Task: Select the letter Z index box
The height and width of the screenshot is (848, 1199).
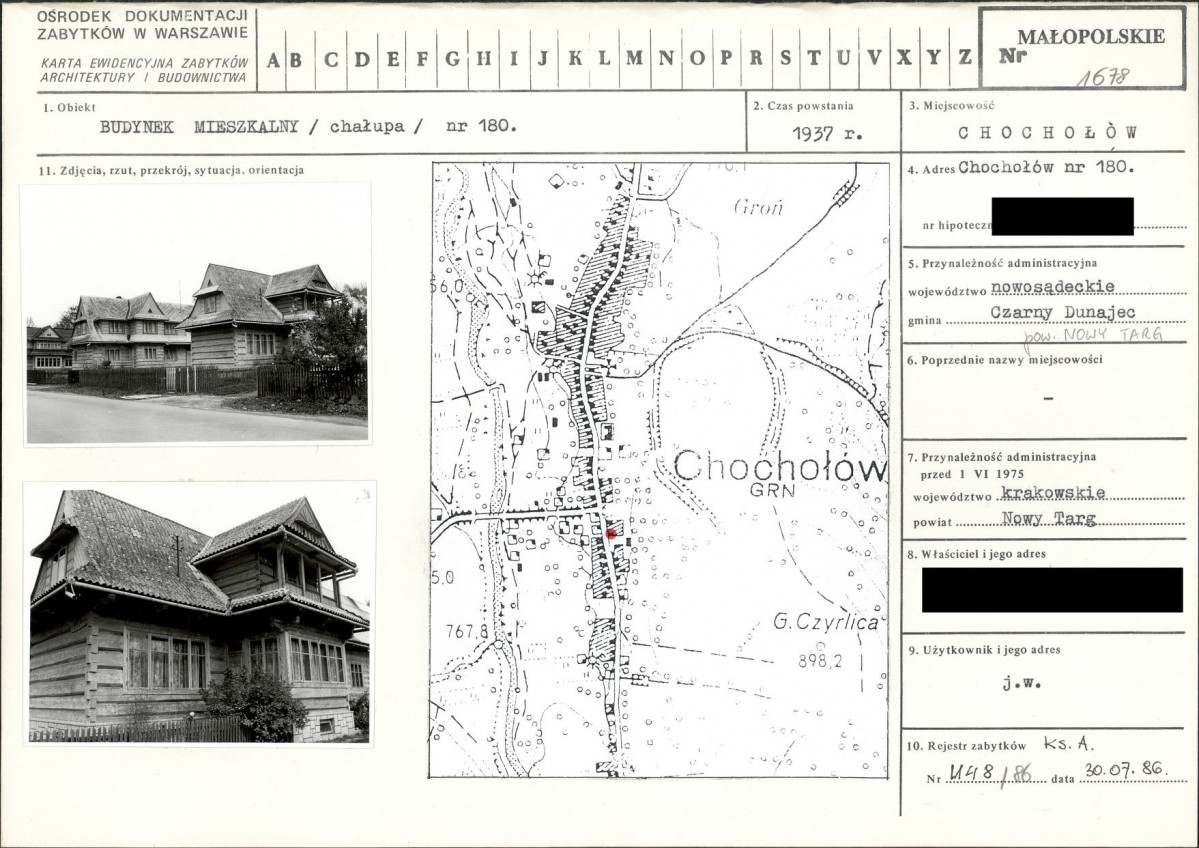Action: coord(965,59)
